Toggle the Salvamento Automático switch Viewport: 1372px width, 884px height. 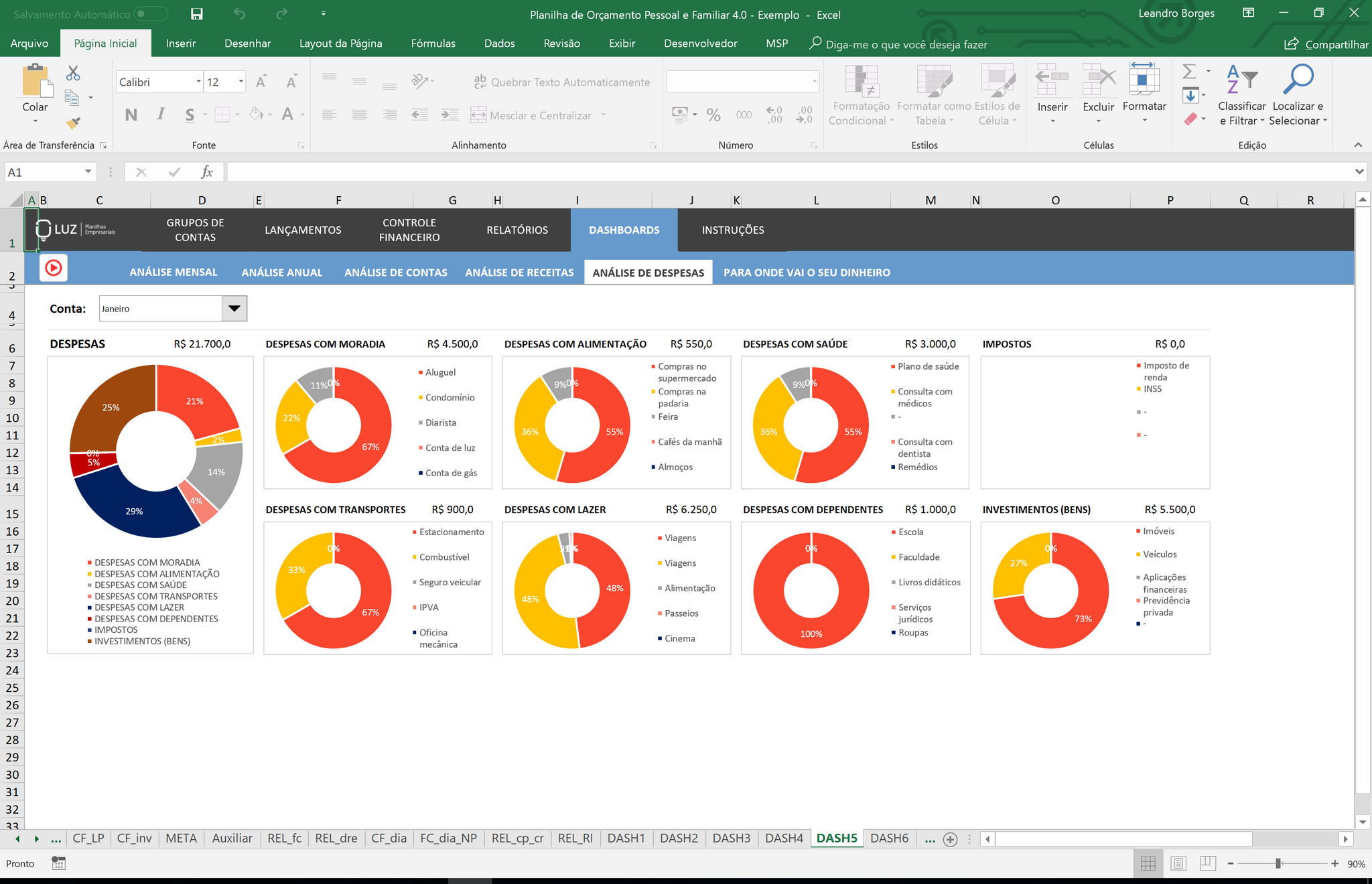150,14
